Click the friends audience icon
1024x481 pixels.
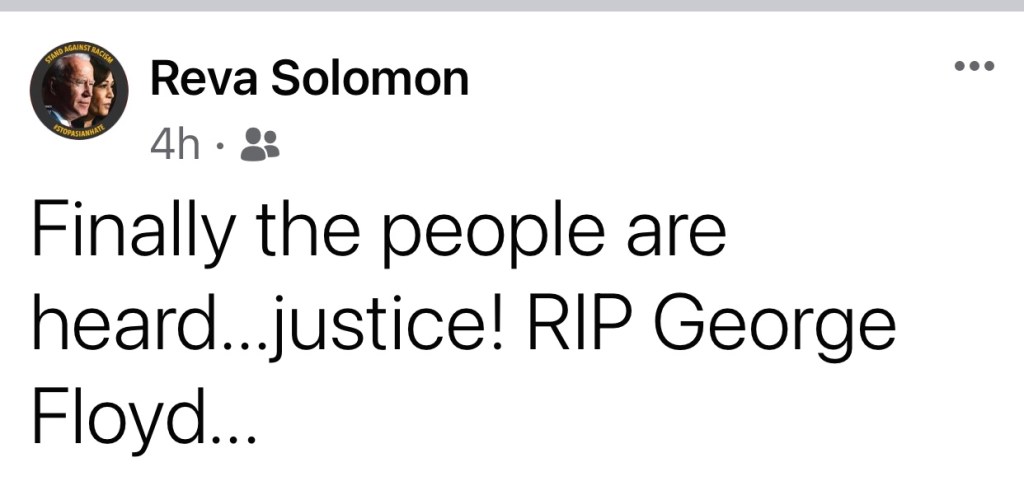(261, 146)
